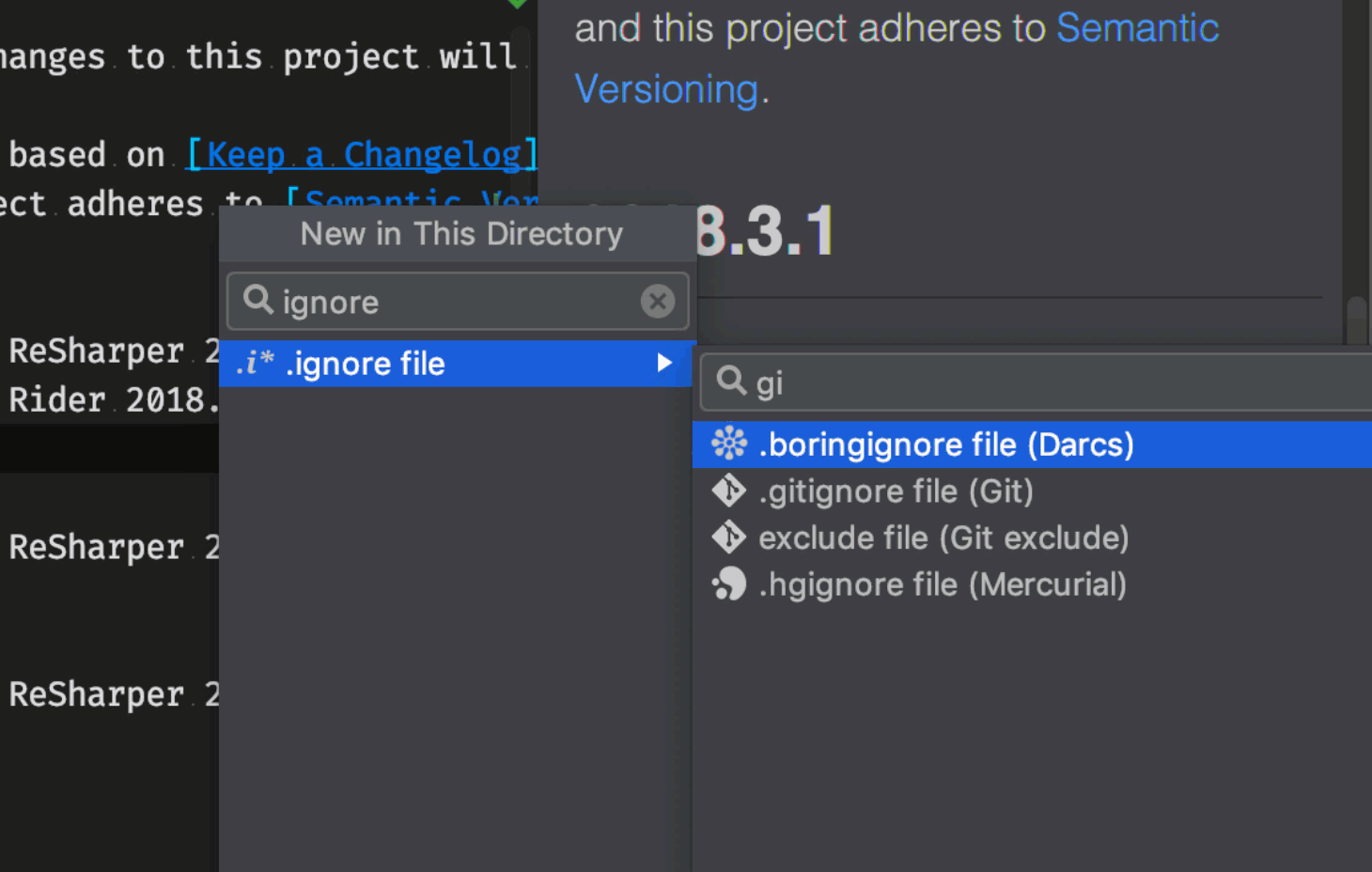
Task: Click the Git icon beside exclude file
Action: [728, 537]
